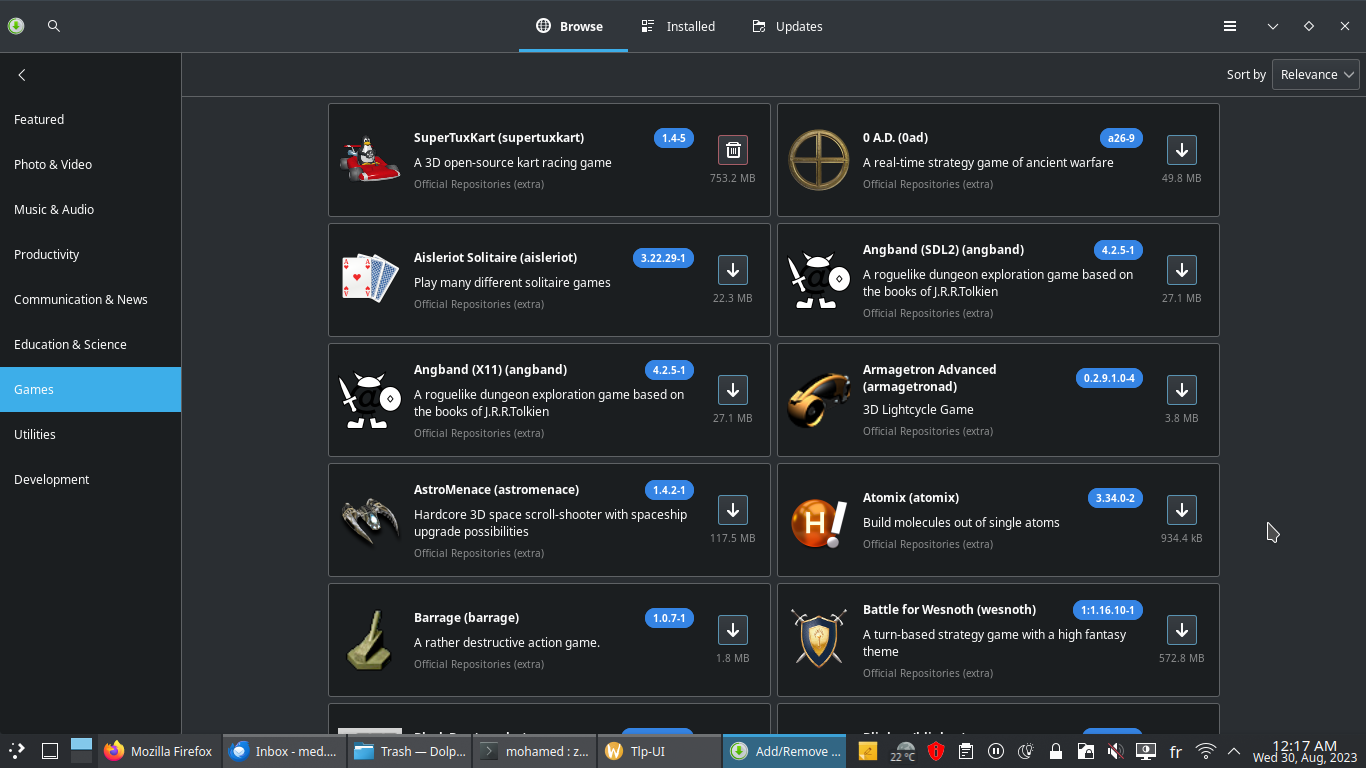Open the clock showing 12:17 AM
The image size is (1366, 768).
(x=1304, y=751)
